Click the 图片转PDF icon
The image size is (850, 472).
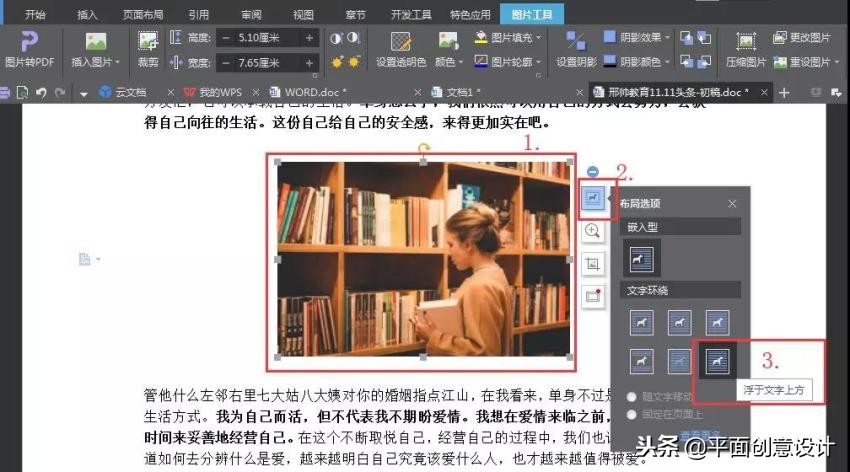pos(29,41)
